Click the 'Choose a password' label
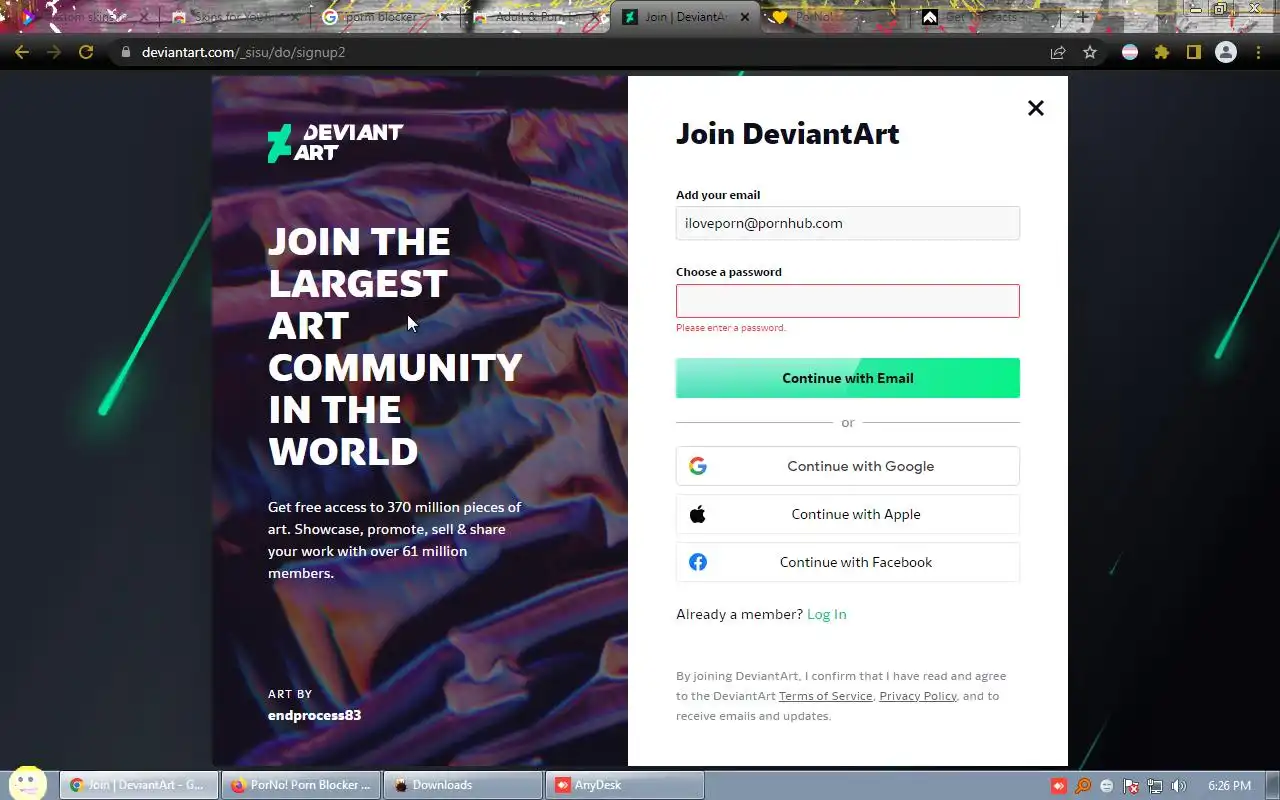 coord(729,272)
